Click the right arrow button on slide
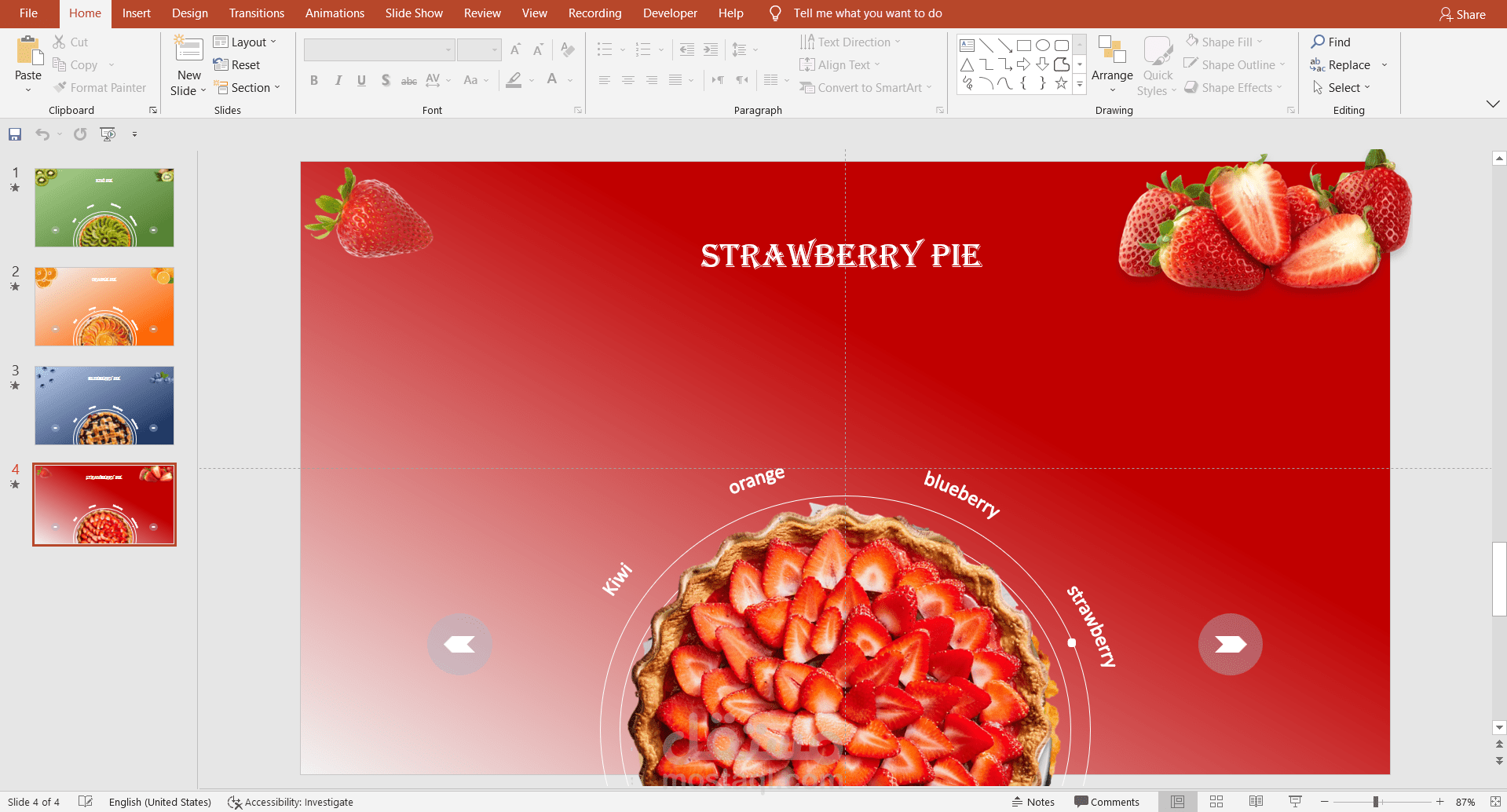The width and height of the screenshot is (1507, 812). tap(1231, 644)
